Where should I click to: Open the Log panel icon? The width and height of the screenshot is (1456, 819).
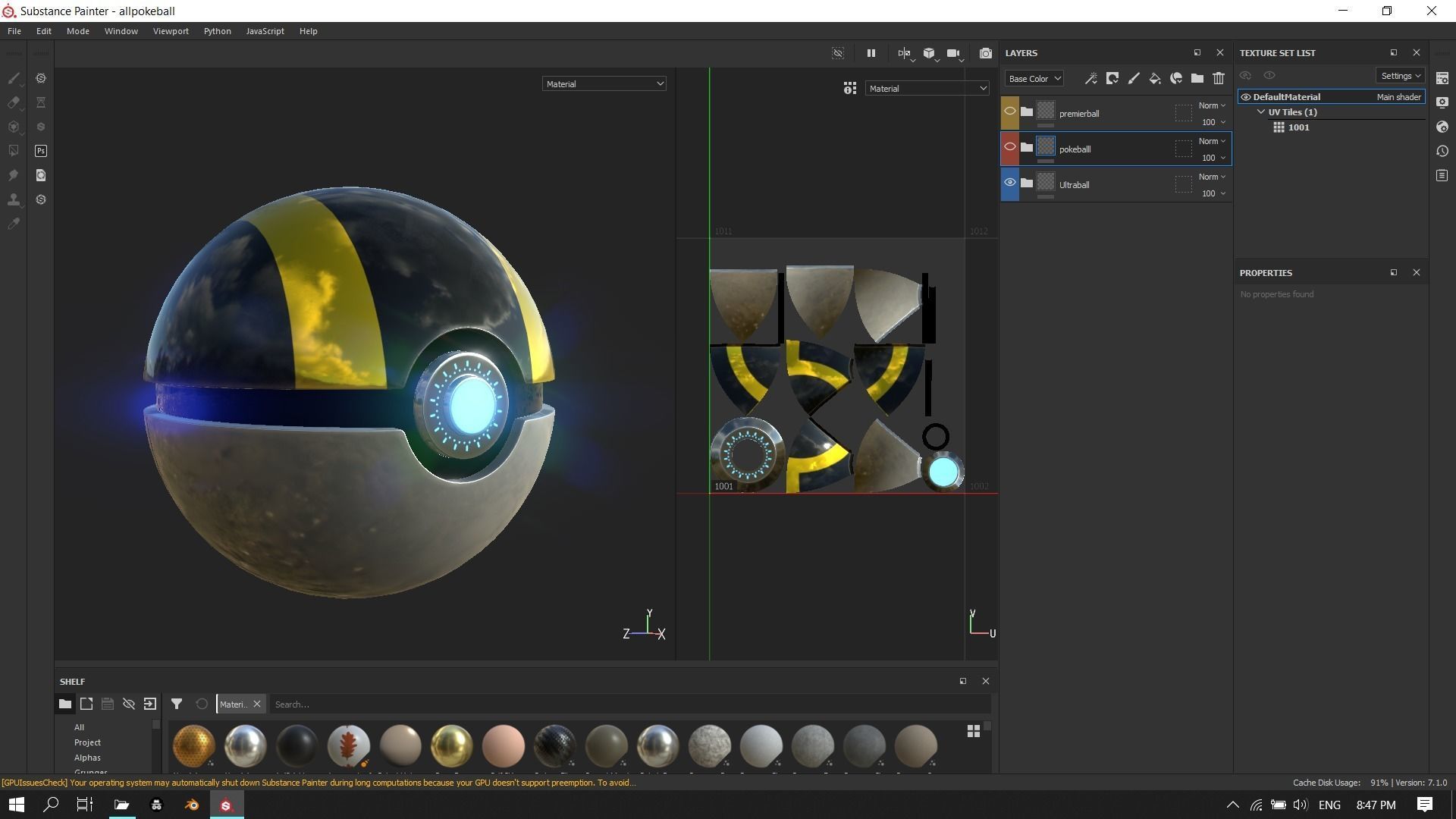[1442, 175]
